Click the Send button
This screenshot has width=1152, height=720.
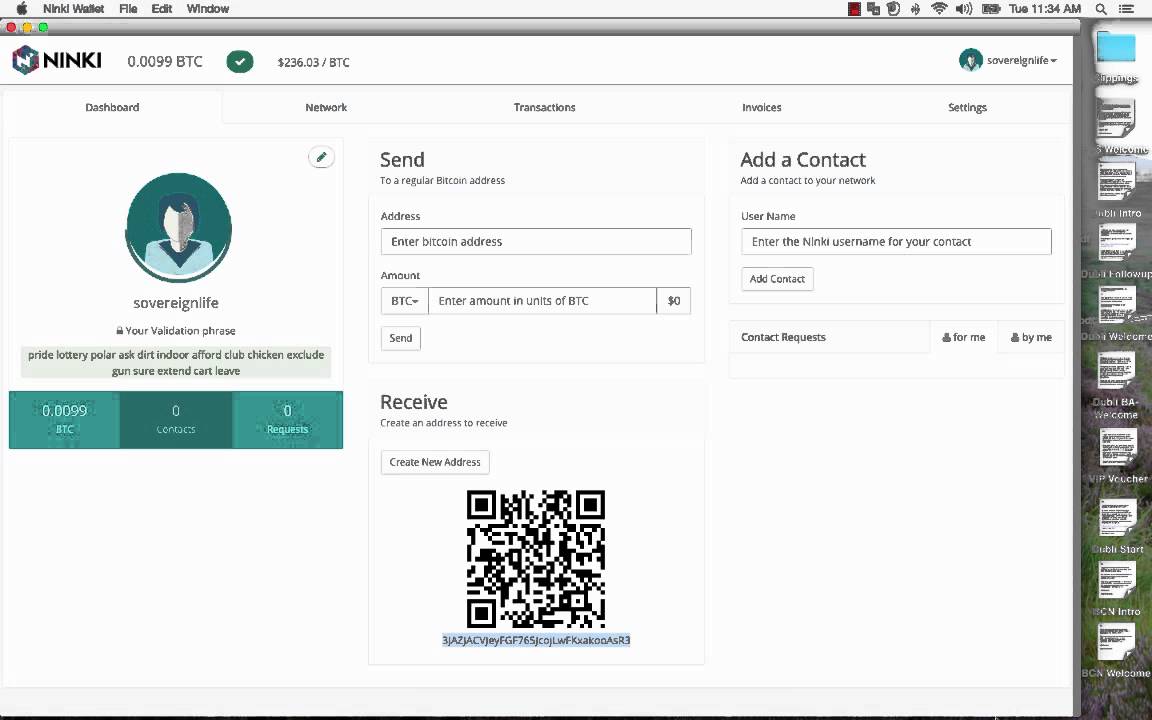pos(400,338)
